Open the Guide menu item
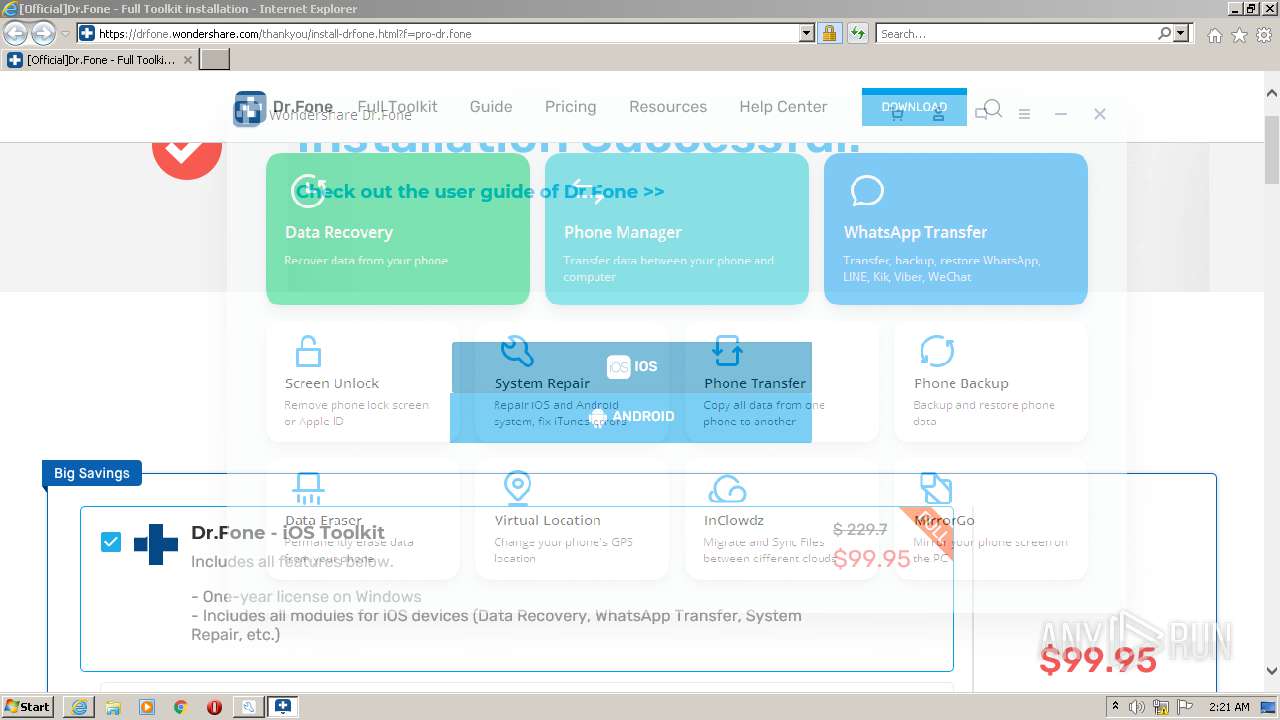Image resolution: width=1280 pixels, height=720 pixels. tap(491, 107)
